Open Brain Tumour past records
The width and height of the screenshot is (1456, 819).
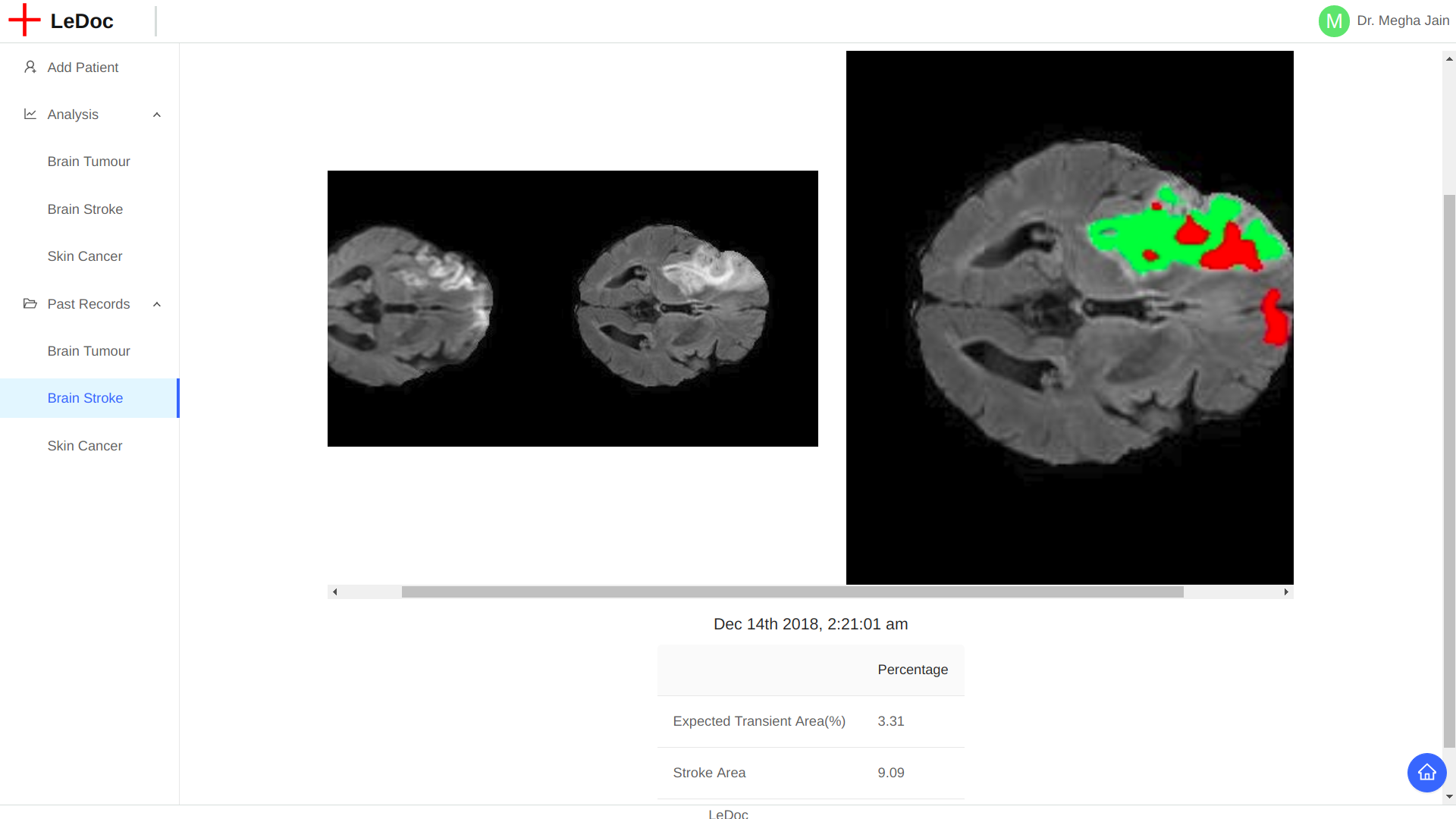tap(89, 351)
